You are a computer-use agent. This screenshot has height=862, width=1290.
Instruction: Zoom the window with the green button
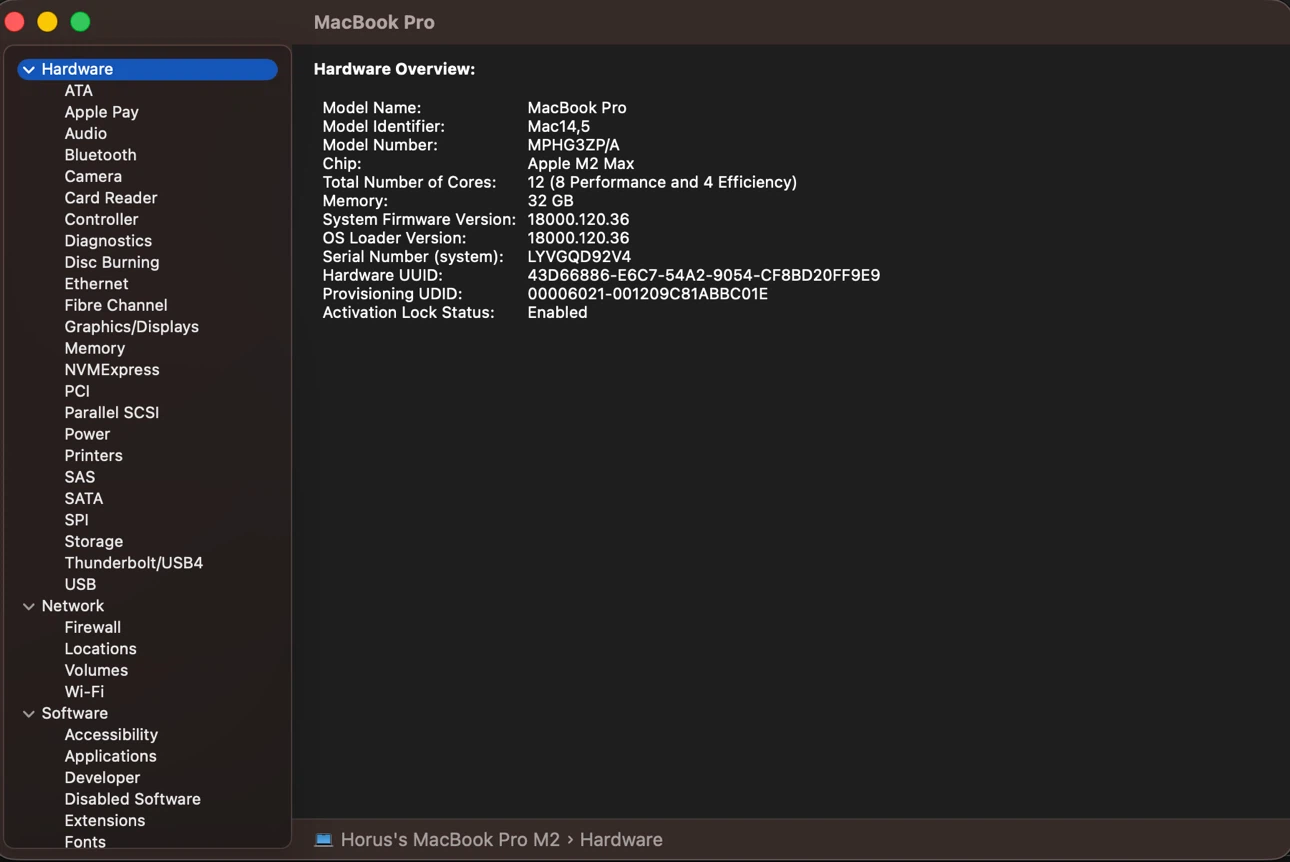tap(80, 21)
